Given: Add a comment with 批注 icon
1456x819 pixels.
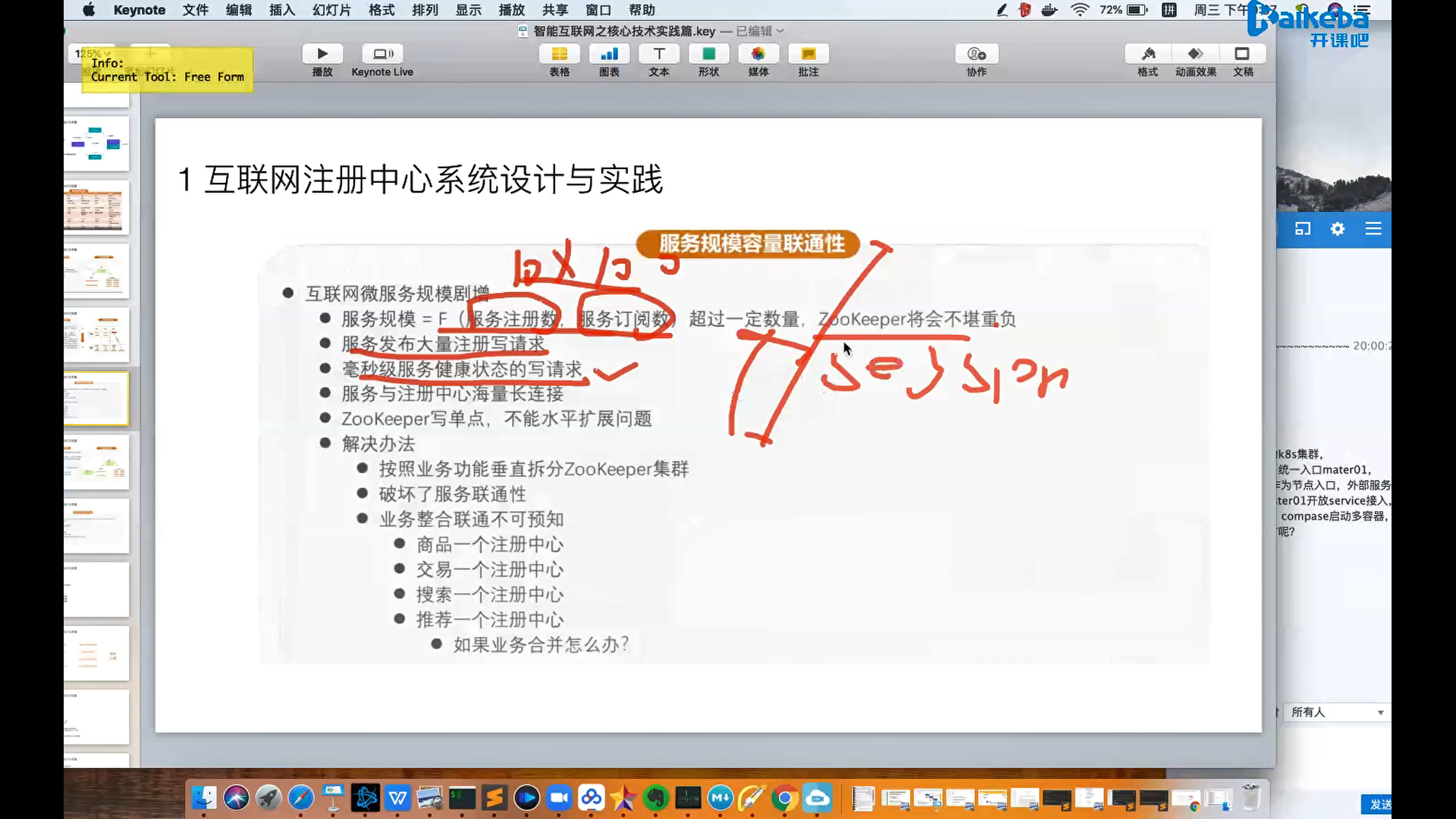Looking at the screenshot, I should (x=808, y=55).
